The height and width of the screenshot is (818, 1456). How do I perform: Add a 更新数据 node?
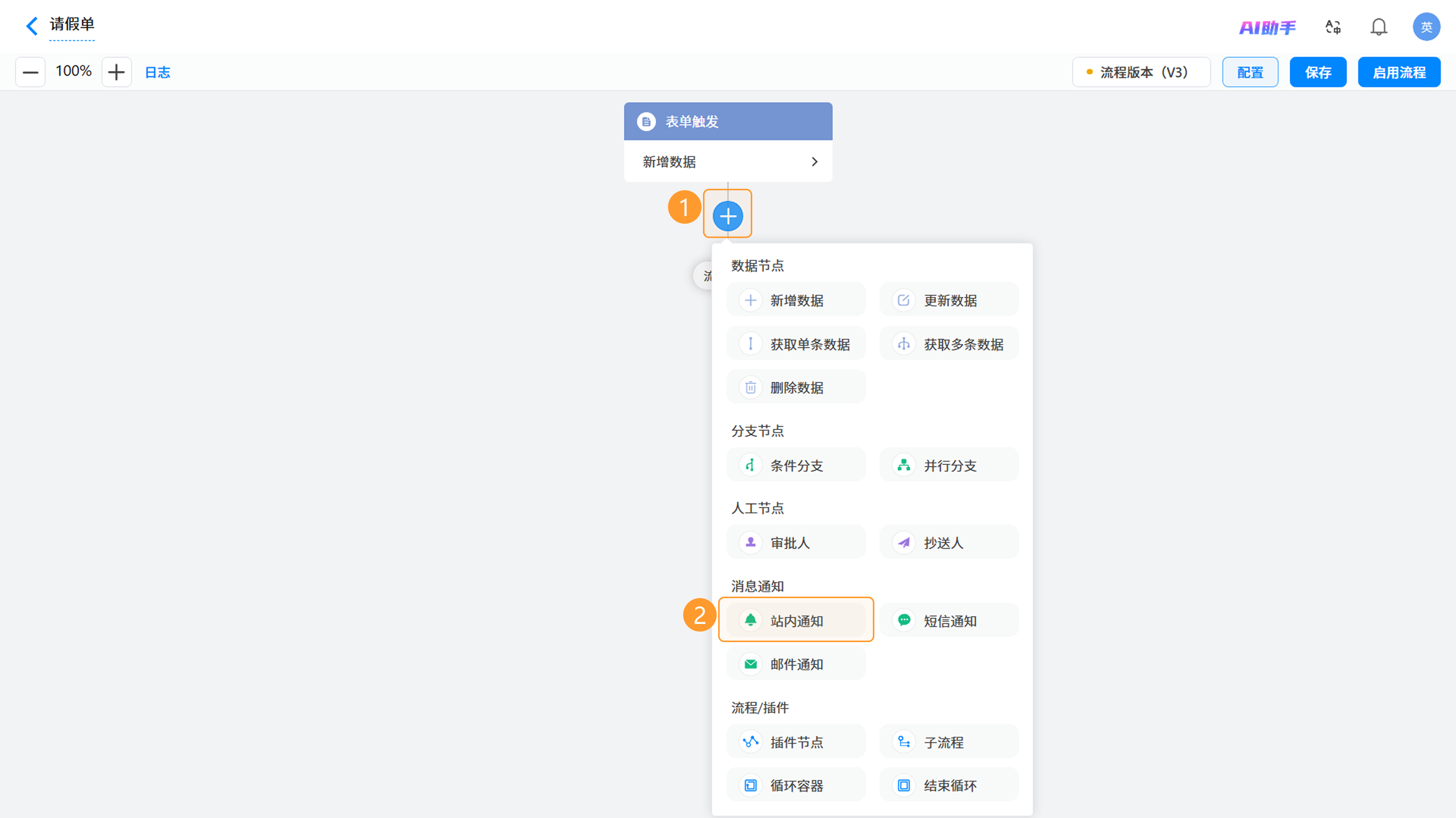click(949, 300)
